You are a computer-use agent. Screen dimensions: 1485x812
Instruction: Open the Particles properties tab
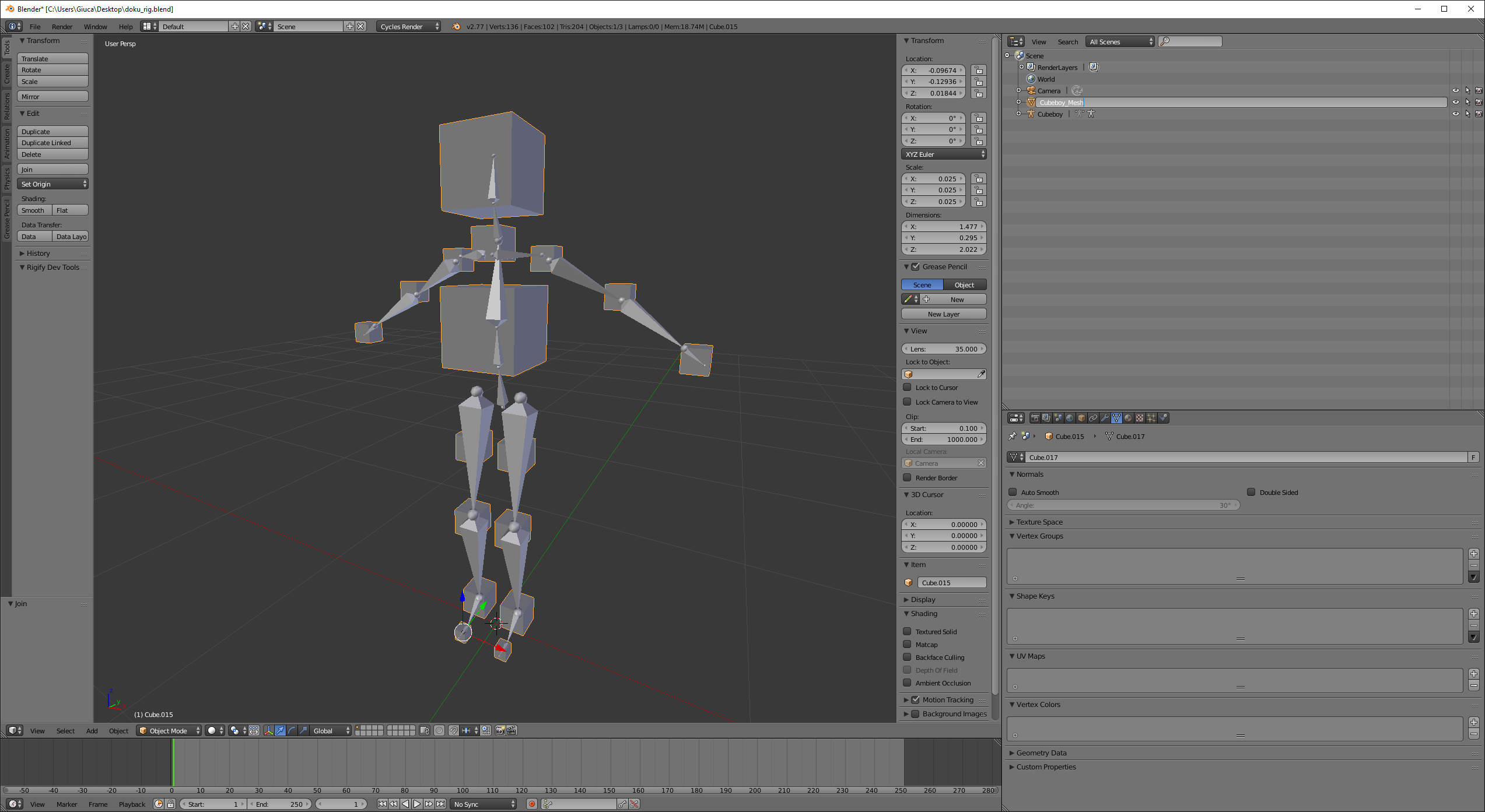point(1151,418)
